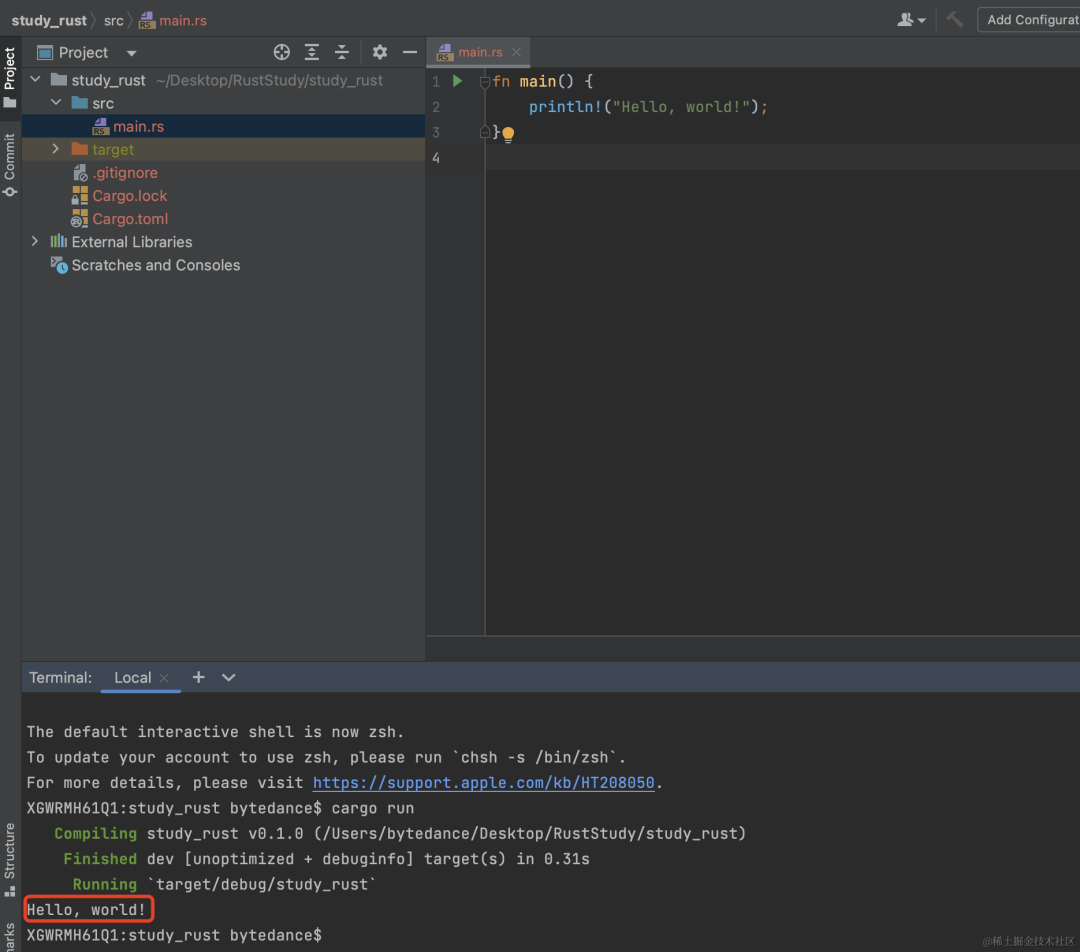Hide the Project panel with minus icon
Viewport: 1080px width, 952px height.
410,52
